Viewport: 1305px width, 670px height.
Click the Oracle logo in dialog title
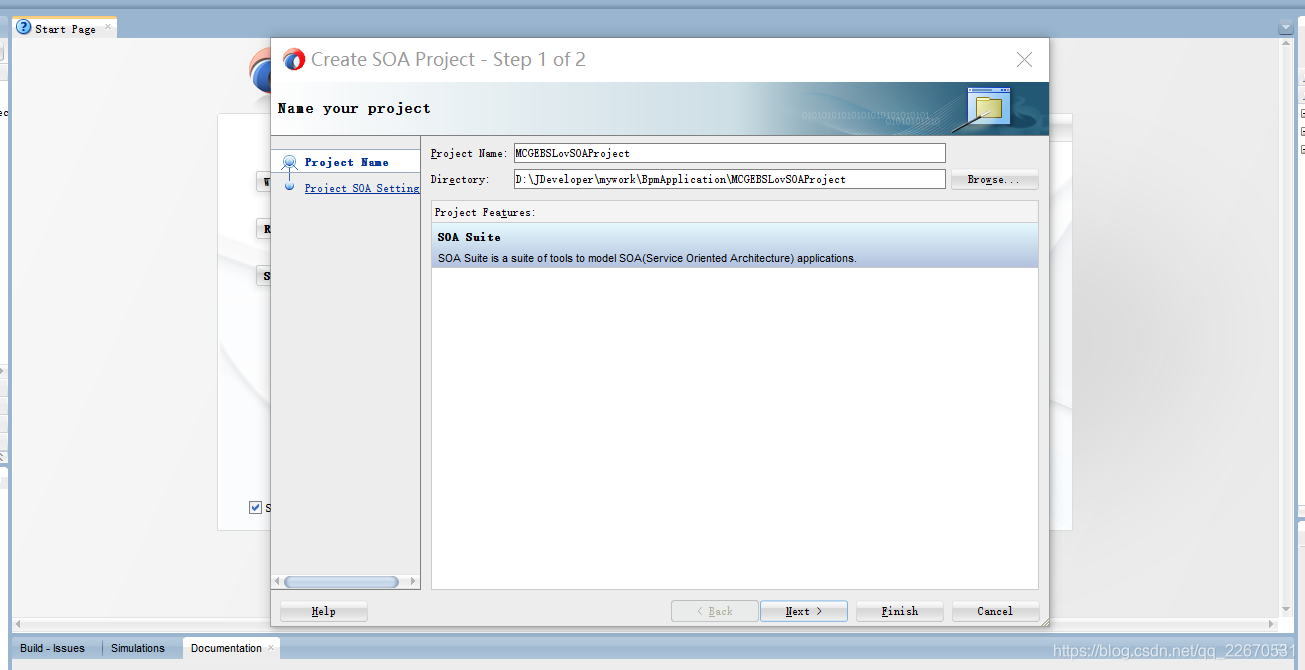point(293,60)
